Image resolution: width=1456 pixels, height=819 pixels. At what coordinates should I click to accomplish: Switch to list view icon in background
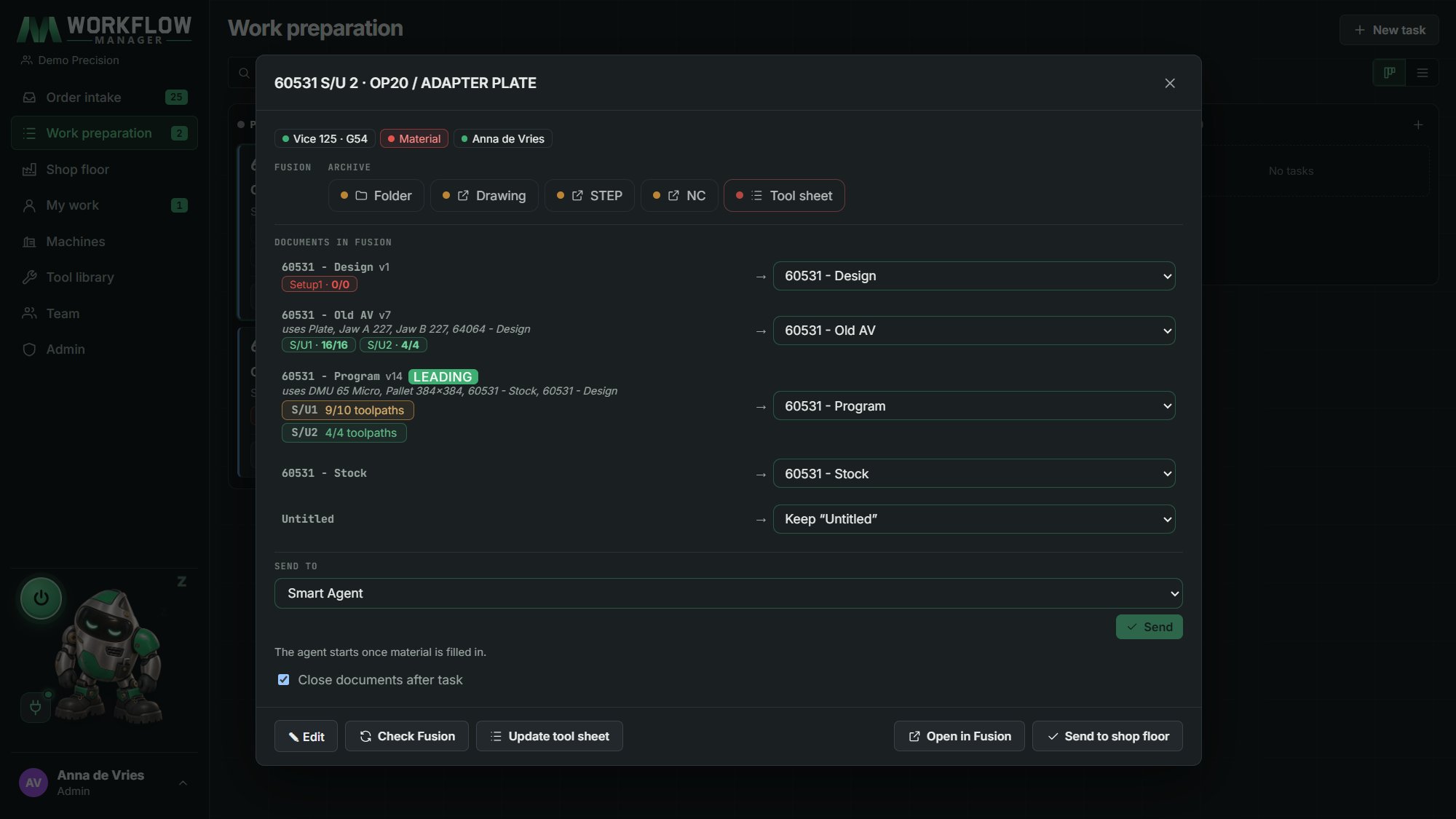coord(1422,73)
